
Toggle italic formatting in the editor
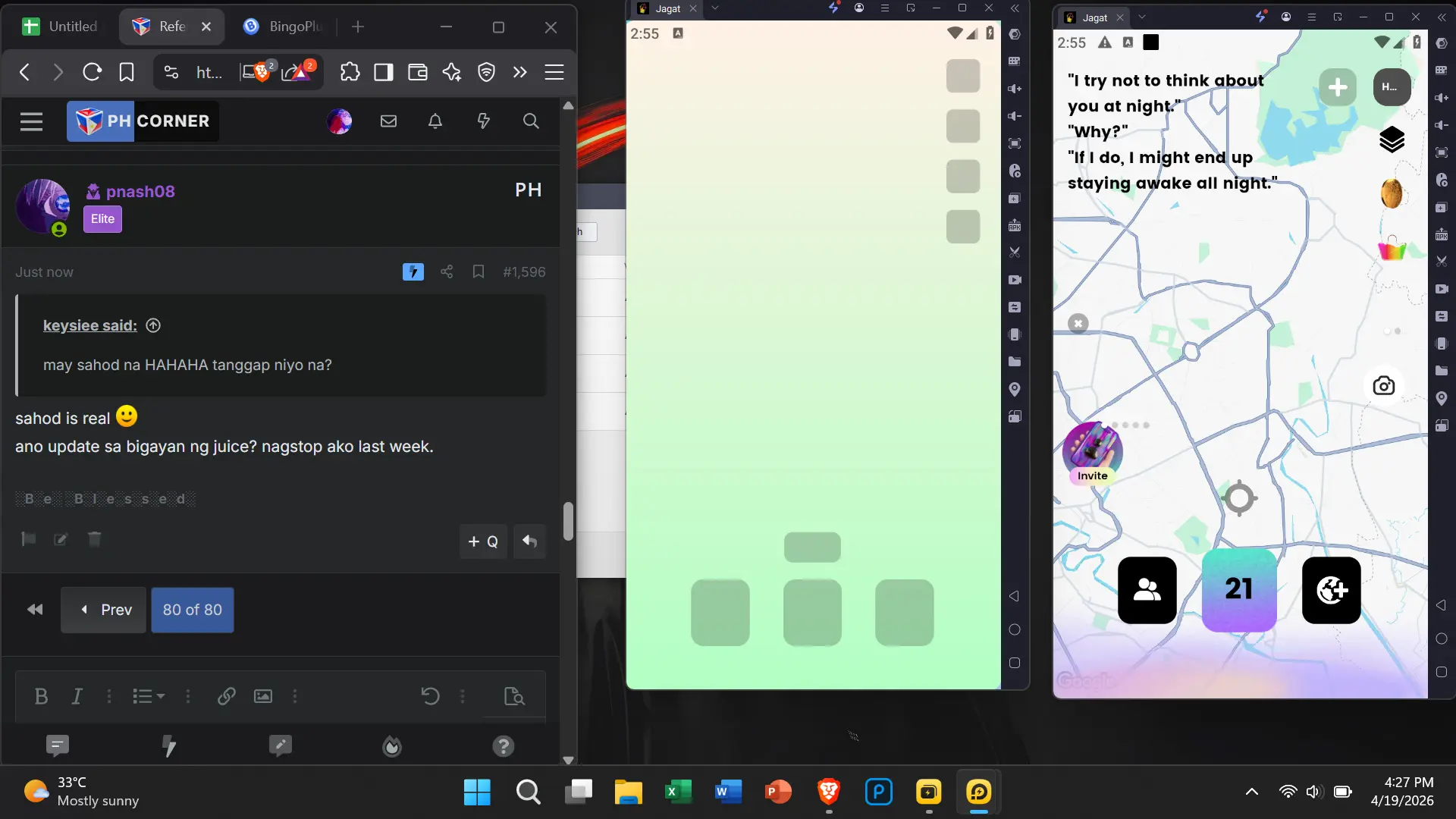[x=77, y=696]
